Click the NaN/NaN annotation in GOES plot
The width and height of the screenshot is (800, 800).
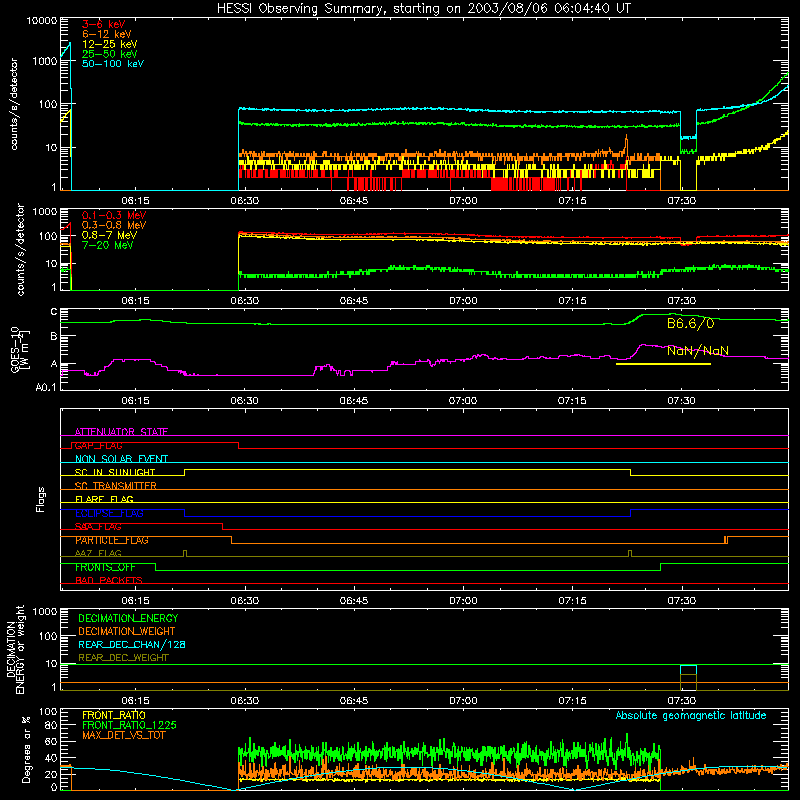[697, 351]
